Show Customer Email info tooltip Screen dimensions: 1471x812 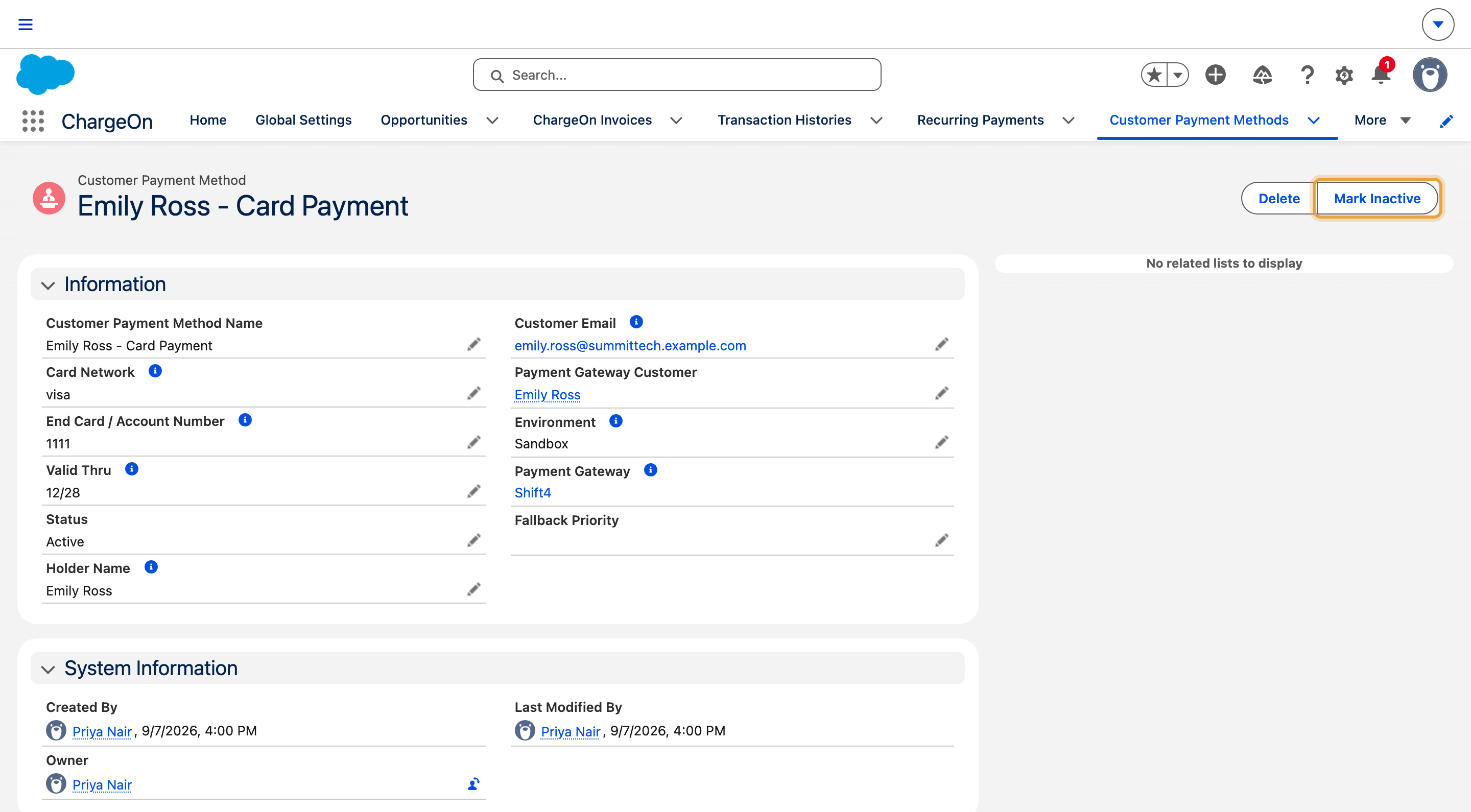(636, 322)
